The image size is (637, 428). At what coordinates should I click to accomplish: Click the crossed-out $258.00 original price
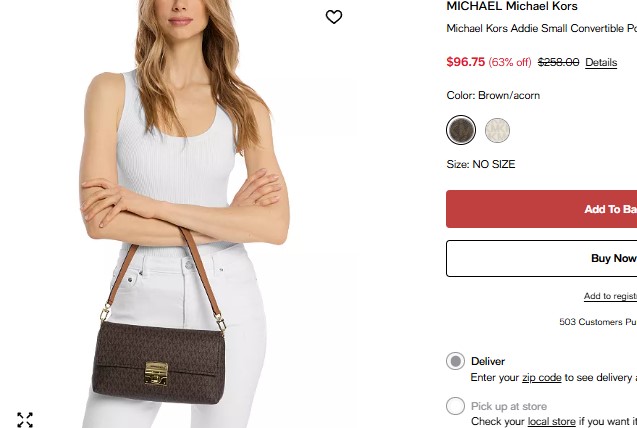coord(558,62)
